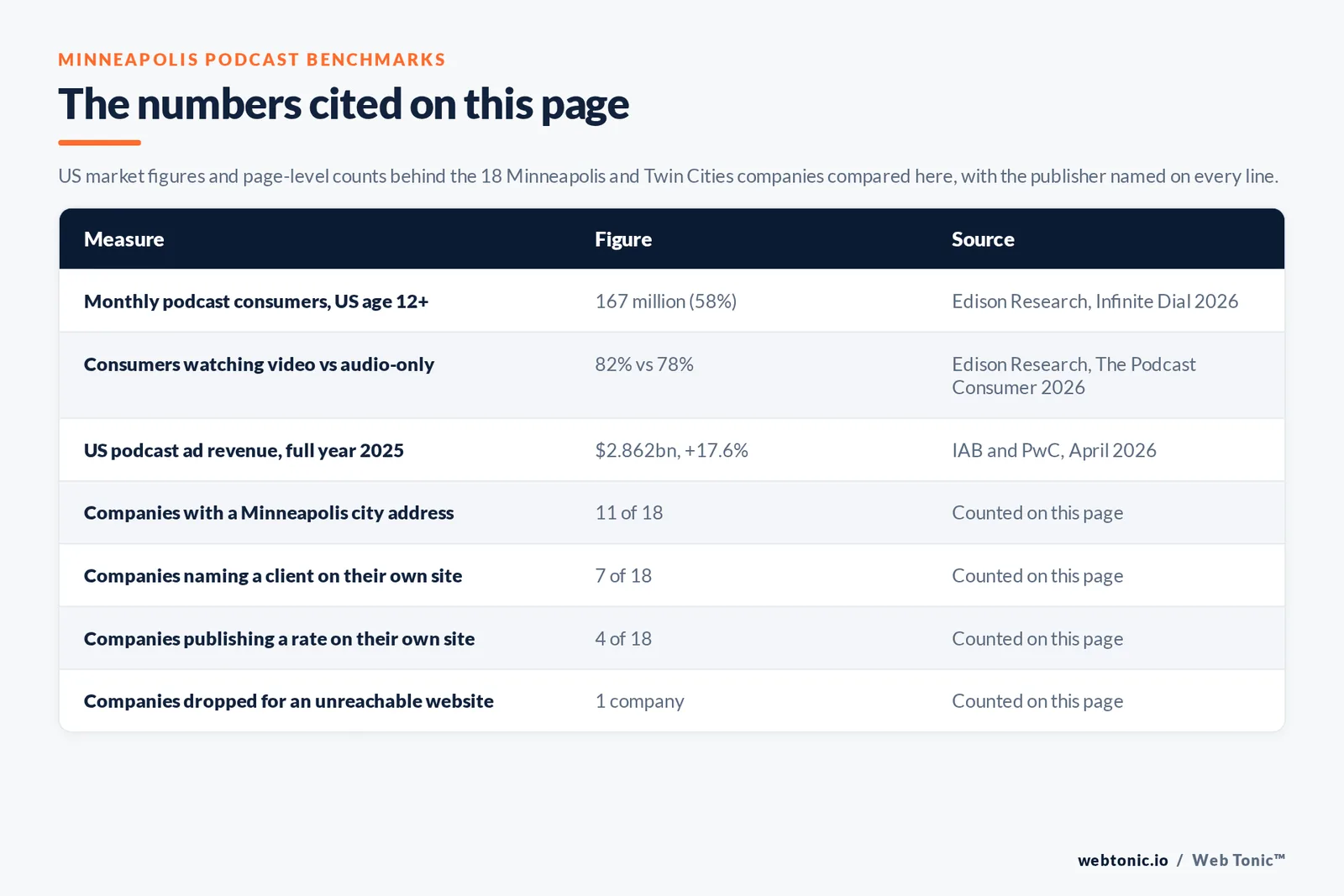This screenshot has width=1344, height=896.
Task: Click the 82% vs 78% figure
Action: tap(644, 364)
